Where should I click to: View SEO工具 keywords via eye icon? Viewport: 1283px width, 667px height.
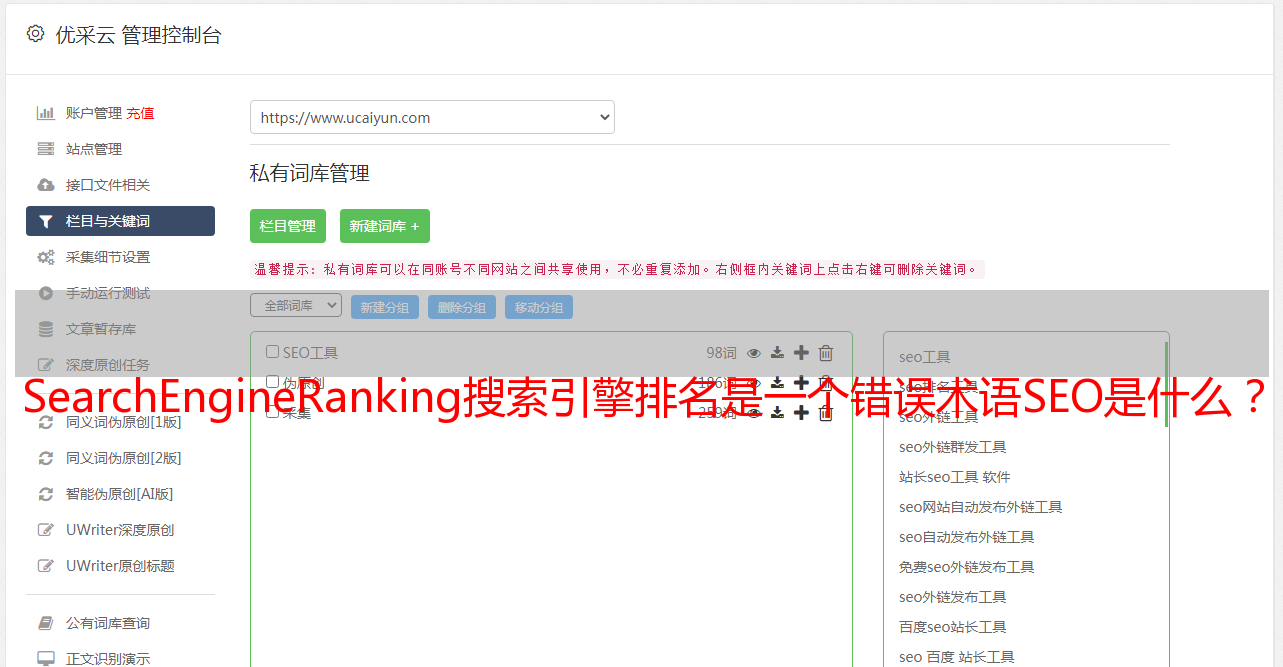(754, 353)
